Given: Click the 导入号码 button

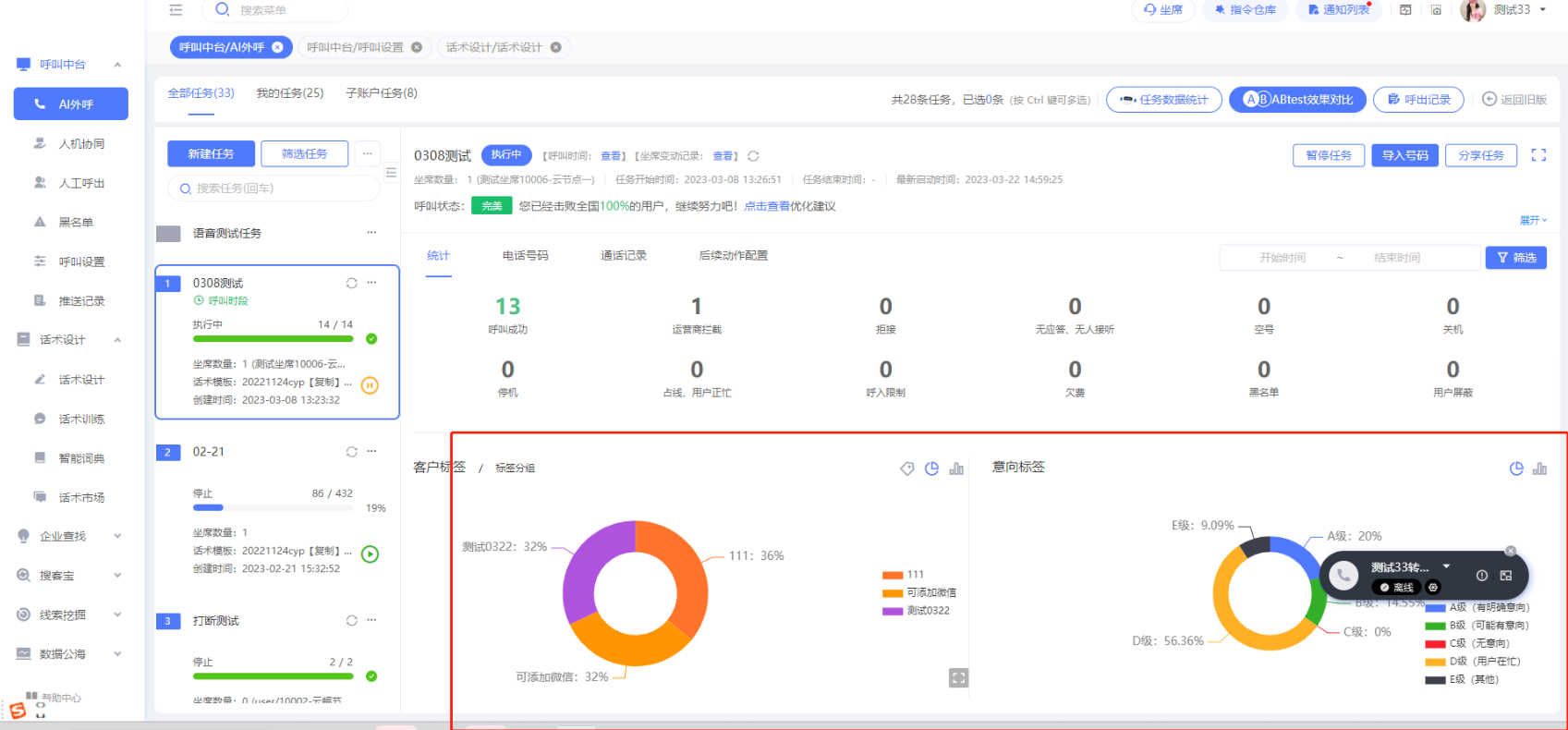Looking at the screenshot, I should coord(1404,155).
